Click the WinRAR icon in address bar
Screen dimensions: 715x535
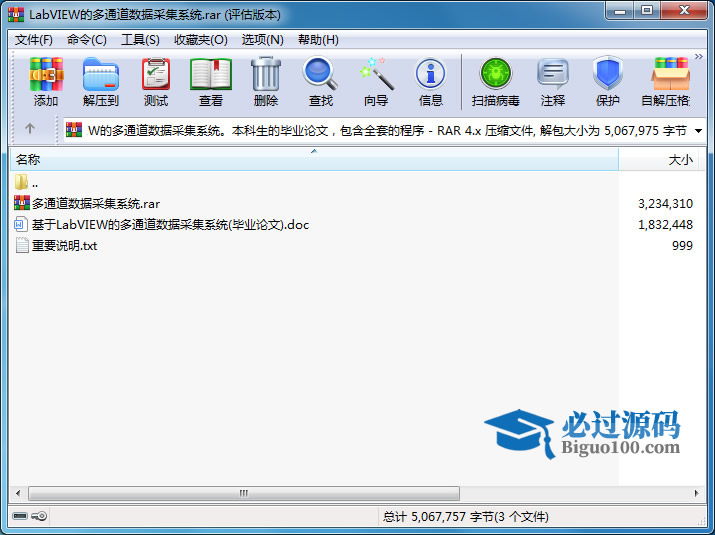74,130
